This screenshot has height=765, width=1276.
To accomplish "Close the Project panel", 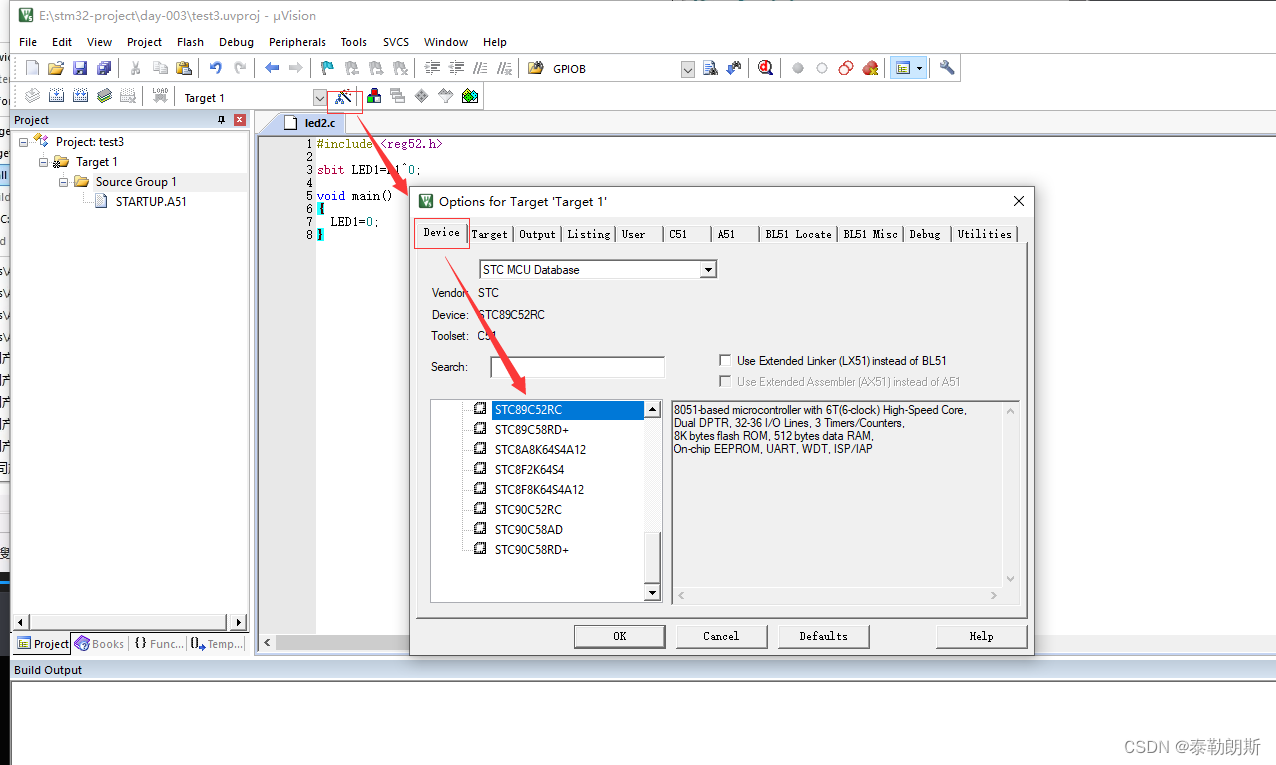I will coord(240,120).
